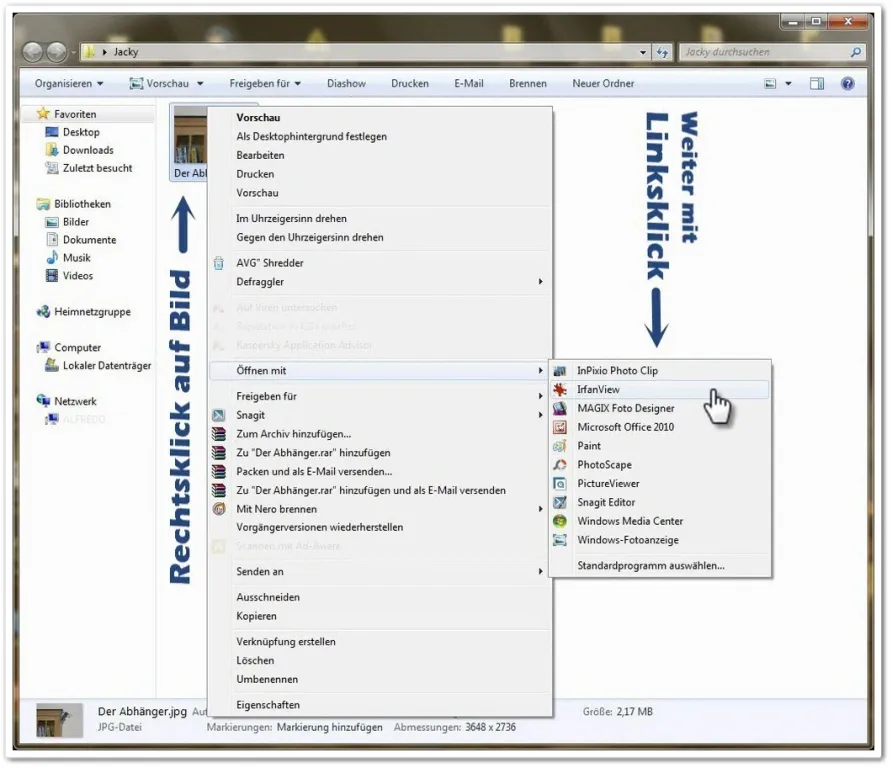Click the MAGIX Foto Designer icon
This screenshot has height=768, width=892.
(560, 408)
